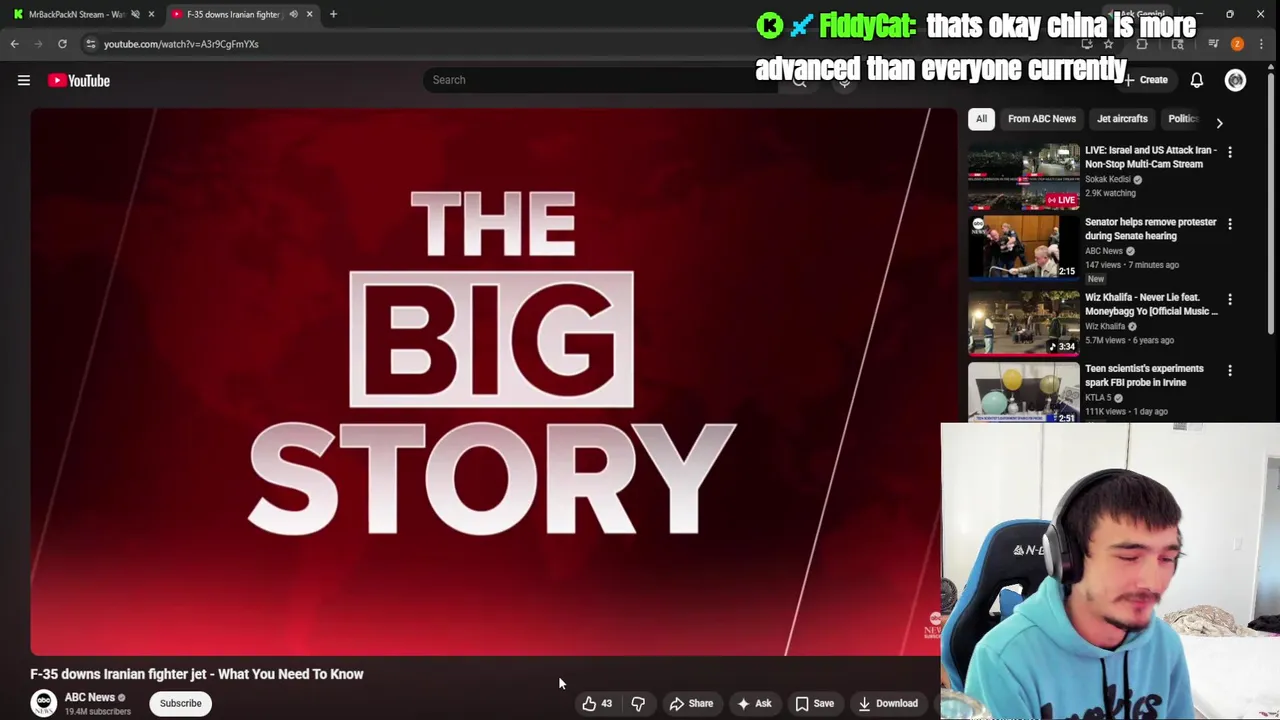Close the MrBackPackN Stream tab

coord(151,14)
